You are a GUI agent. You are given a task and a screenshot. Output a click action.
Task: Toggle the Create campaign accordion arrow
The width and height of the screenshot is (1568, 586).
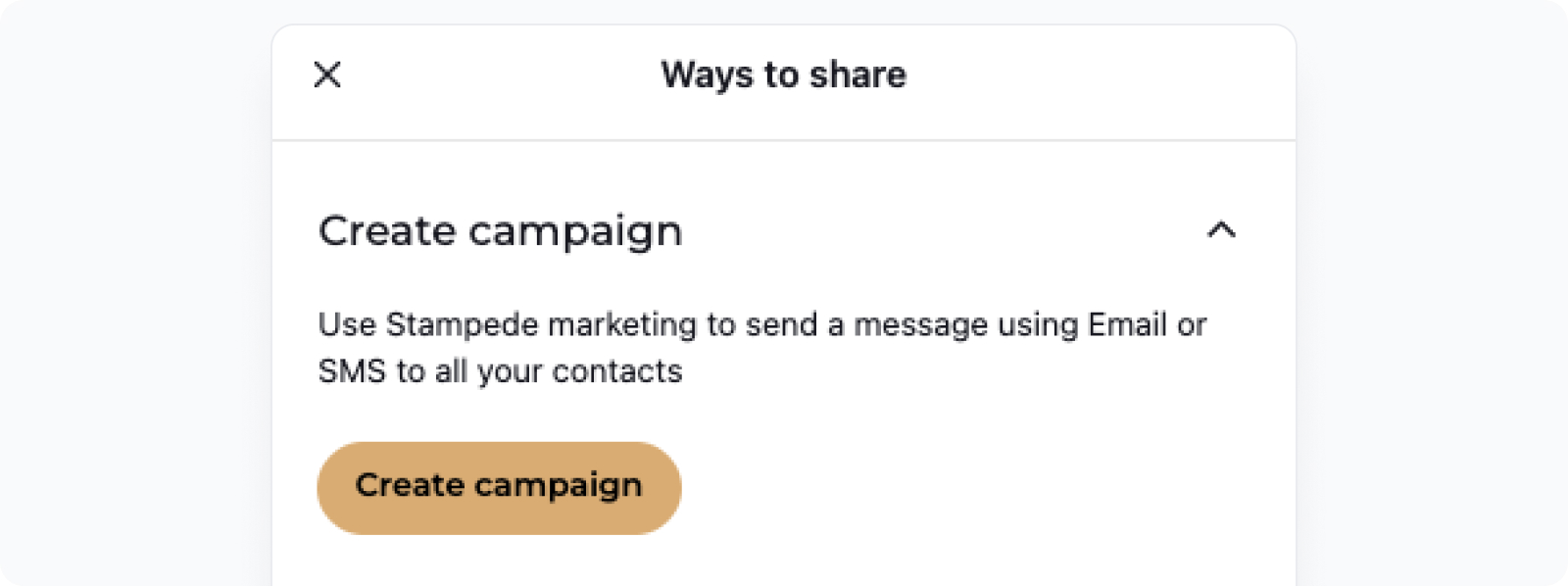[x=1221, y=230]
